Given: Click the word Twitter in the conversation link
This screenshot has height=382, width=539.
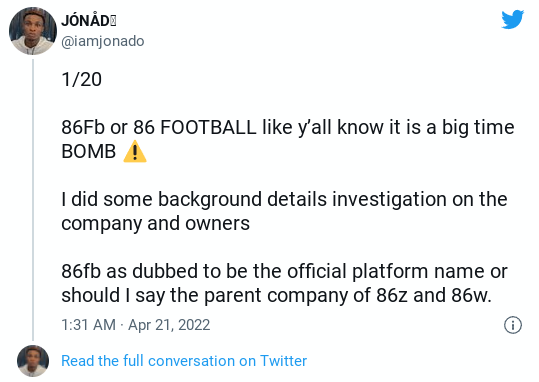Looking at the screenshot, I should 283,361.
